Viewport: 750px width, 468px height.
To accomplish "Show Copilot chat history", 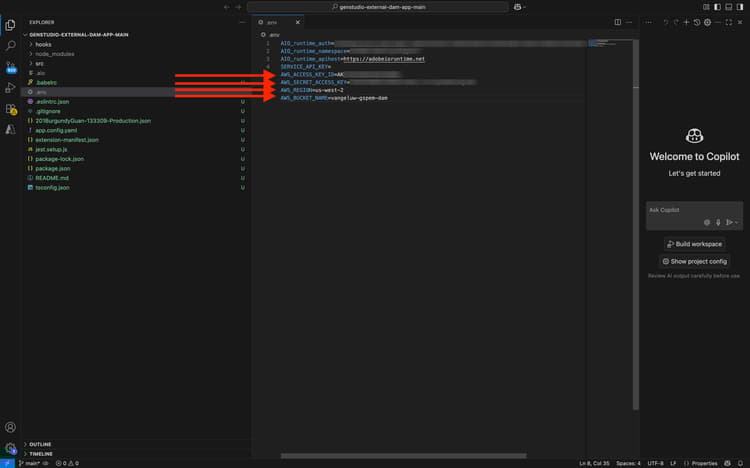I will pos(697,22).
